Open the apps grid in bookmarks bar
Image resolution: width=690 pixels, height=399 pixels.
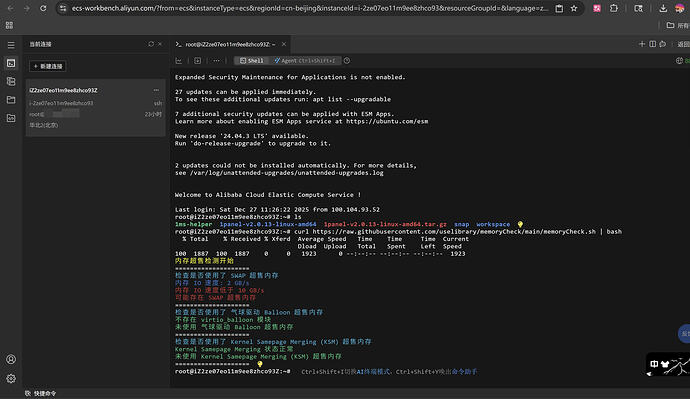[x=9, y=26]
